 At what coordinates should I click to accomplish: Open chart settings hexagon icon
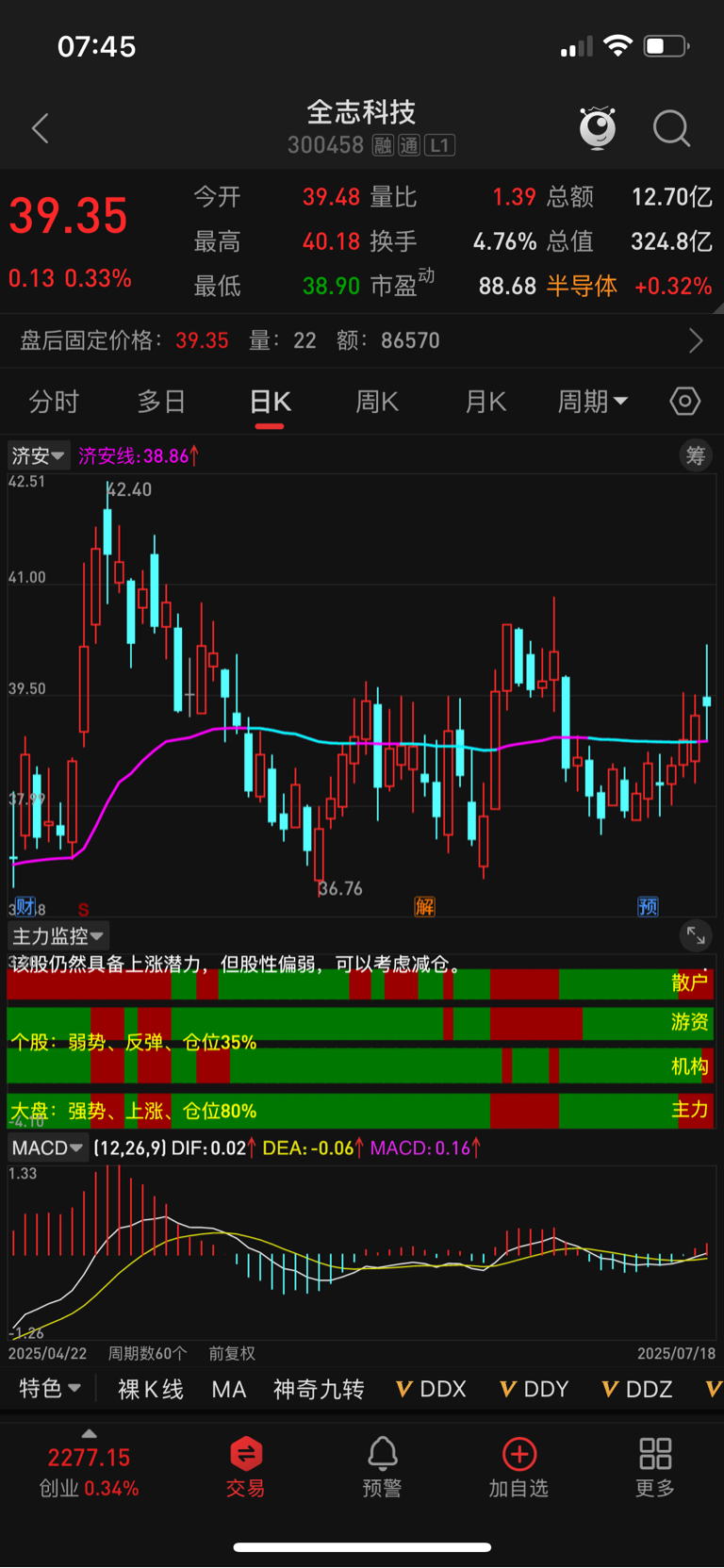pyautogui.click(x=685, y=402)
